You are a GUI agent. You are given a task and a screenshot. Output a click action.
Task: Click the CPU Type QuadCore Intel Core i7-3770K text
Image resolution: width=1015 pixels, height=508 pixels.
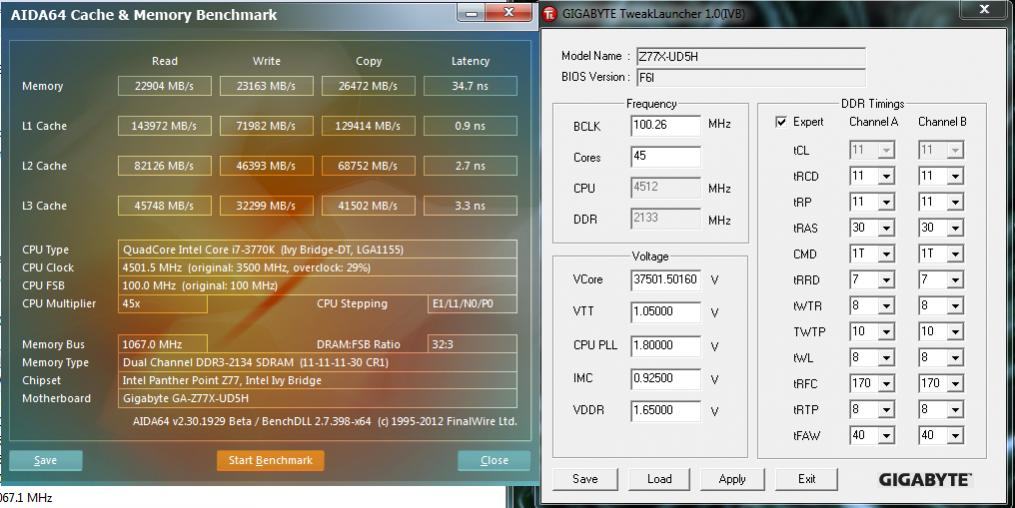coord(317,249)
